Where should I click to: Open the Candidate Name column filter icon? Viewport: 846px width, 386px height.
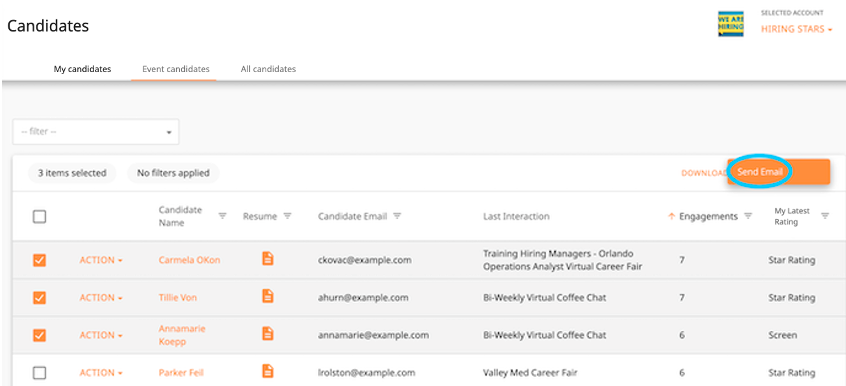(222, 216)
